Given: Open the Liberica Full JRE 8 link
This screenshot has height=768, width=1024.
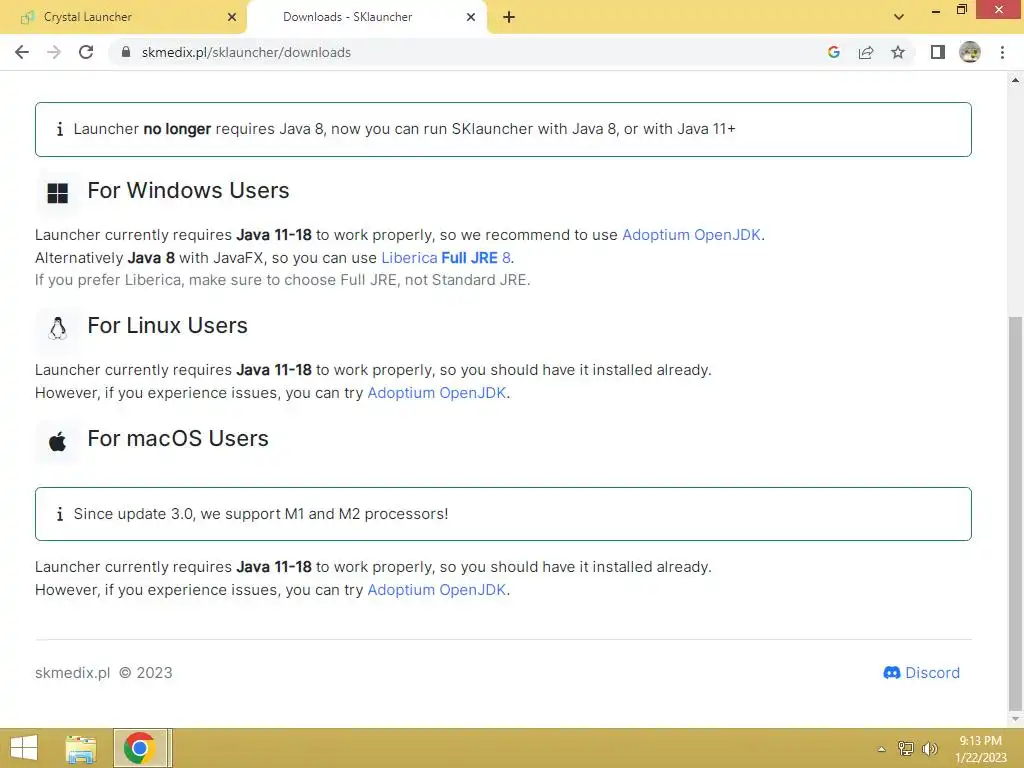Looking at the screenshot, I should (x=446, y=258).
